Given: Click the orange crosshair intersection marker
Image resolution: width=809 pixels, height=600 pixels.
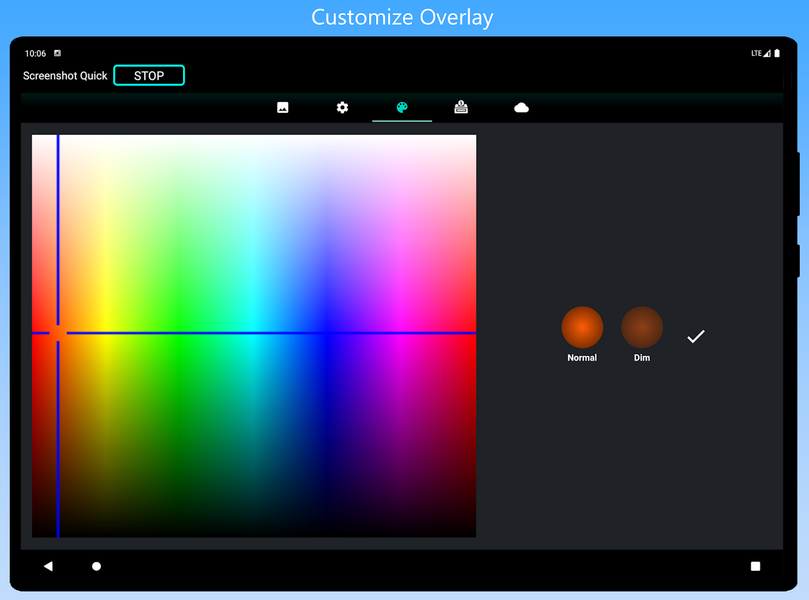Looking at the screenshot, I should click(58, 333).
